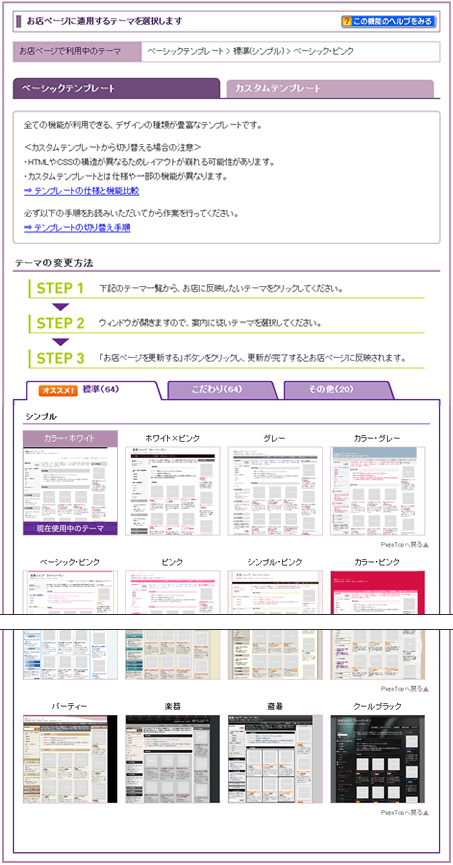
Task: Open the この機能のヘルプをみる help button
Action: pos(388,22)
